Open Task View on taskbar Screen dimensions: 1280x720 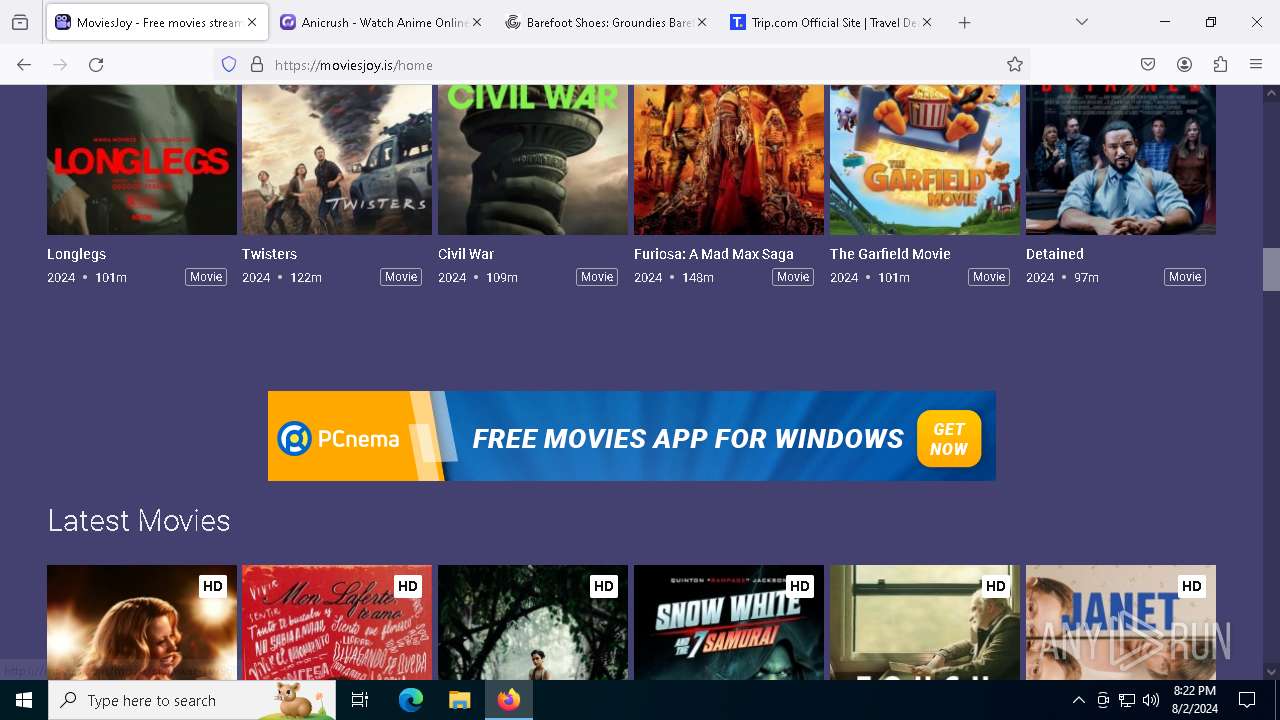pos(360,700)
